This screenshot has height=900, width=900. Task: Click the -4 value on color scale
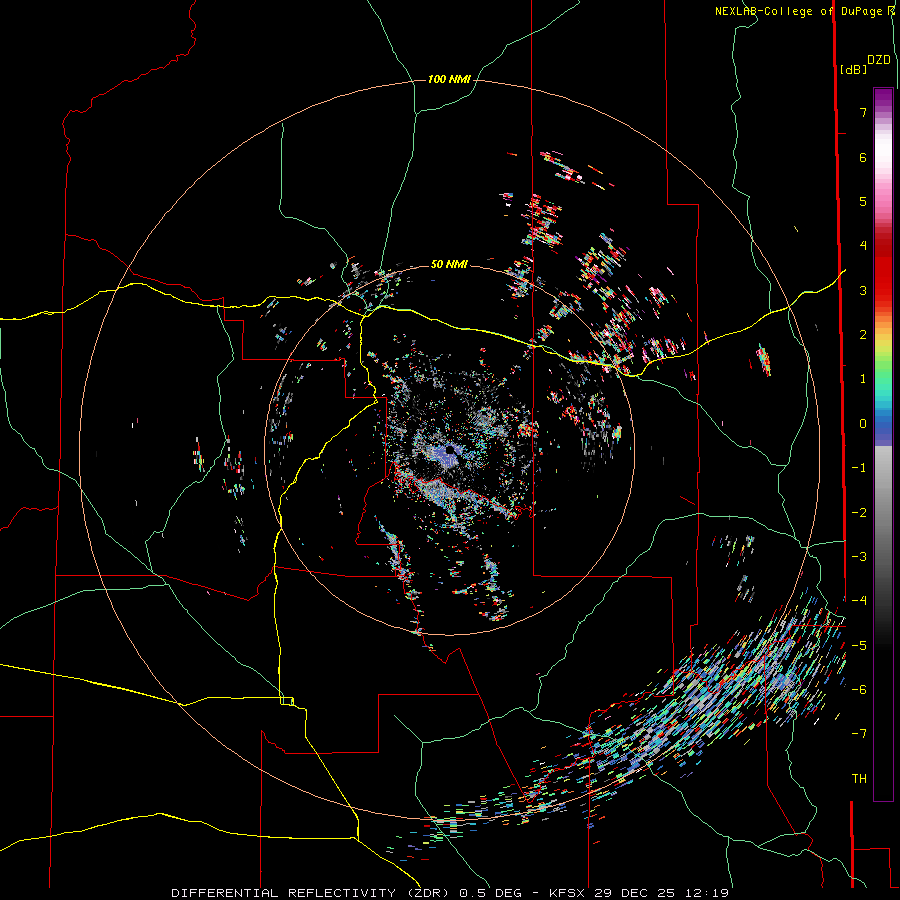click(859, 601)
